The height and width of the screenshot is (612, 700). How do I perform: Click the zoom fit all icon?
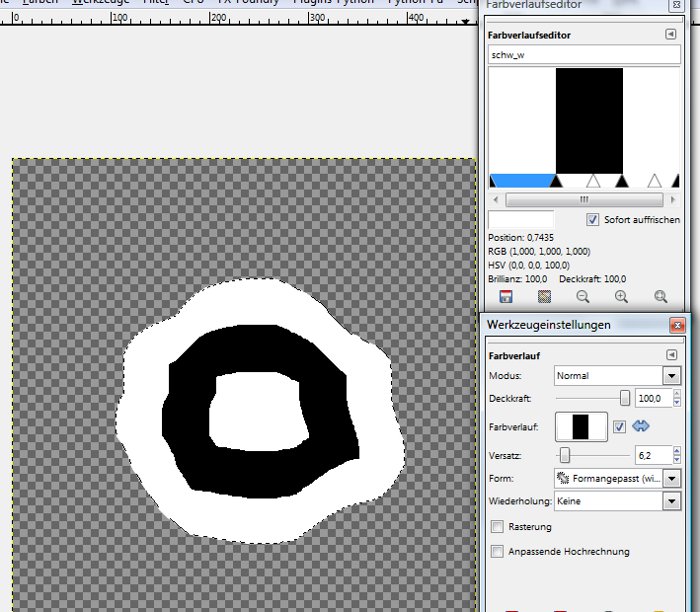(x=660, y=296)
